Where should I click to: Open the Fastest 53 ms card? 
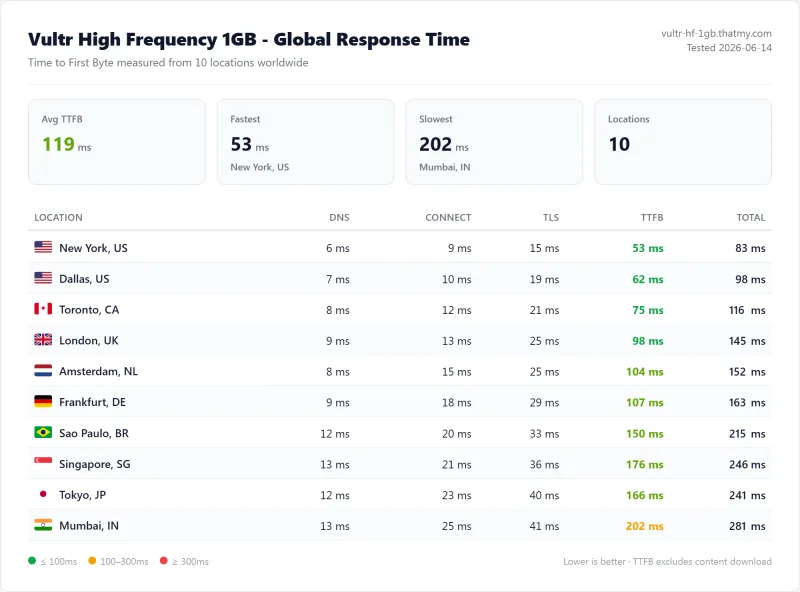(x=306, y=142)
